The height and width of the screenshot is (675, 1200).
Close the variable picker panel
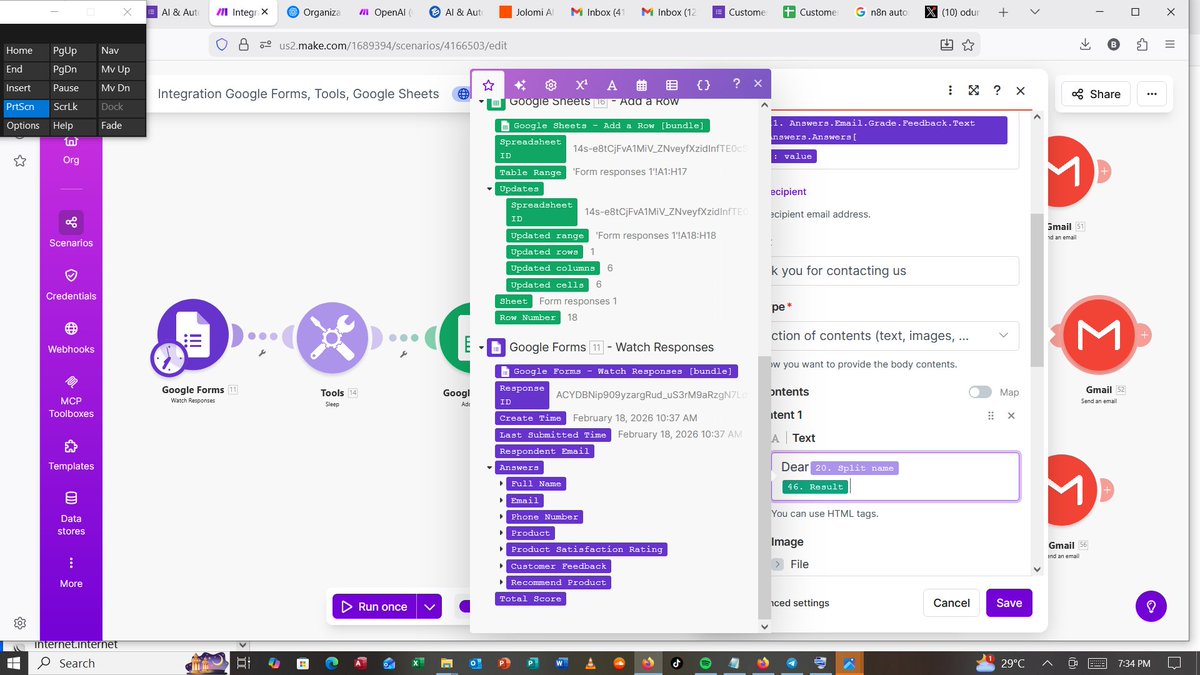click(758, 84)
